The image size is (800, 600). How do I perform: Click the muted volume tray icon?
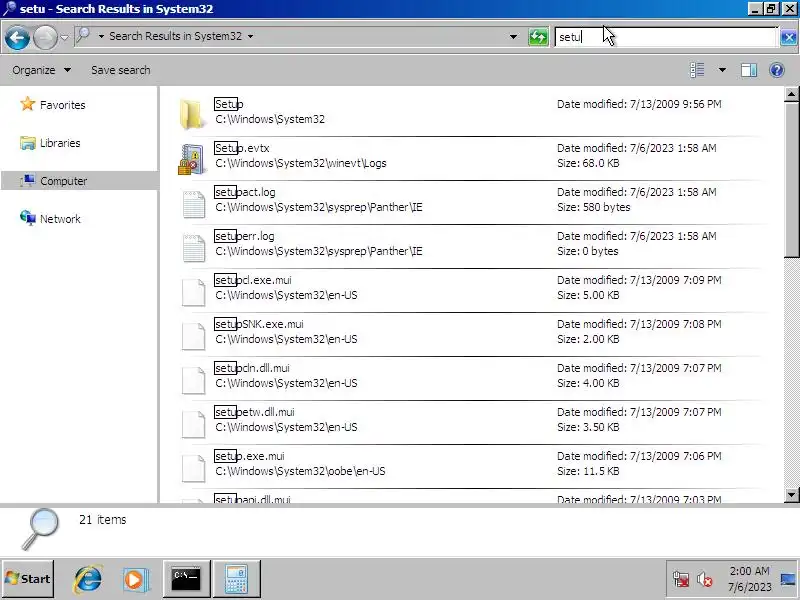pos(705,580)
